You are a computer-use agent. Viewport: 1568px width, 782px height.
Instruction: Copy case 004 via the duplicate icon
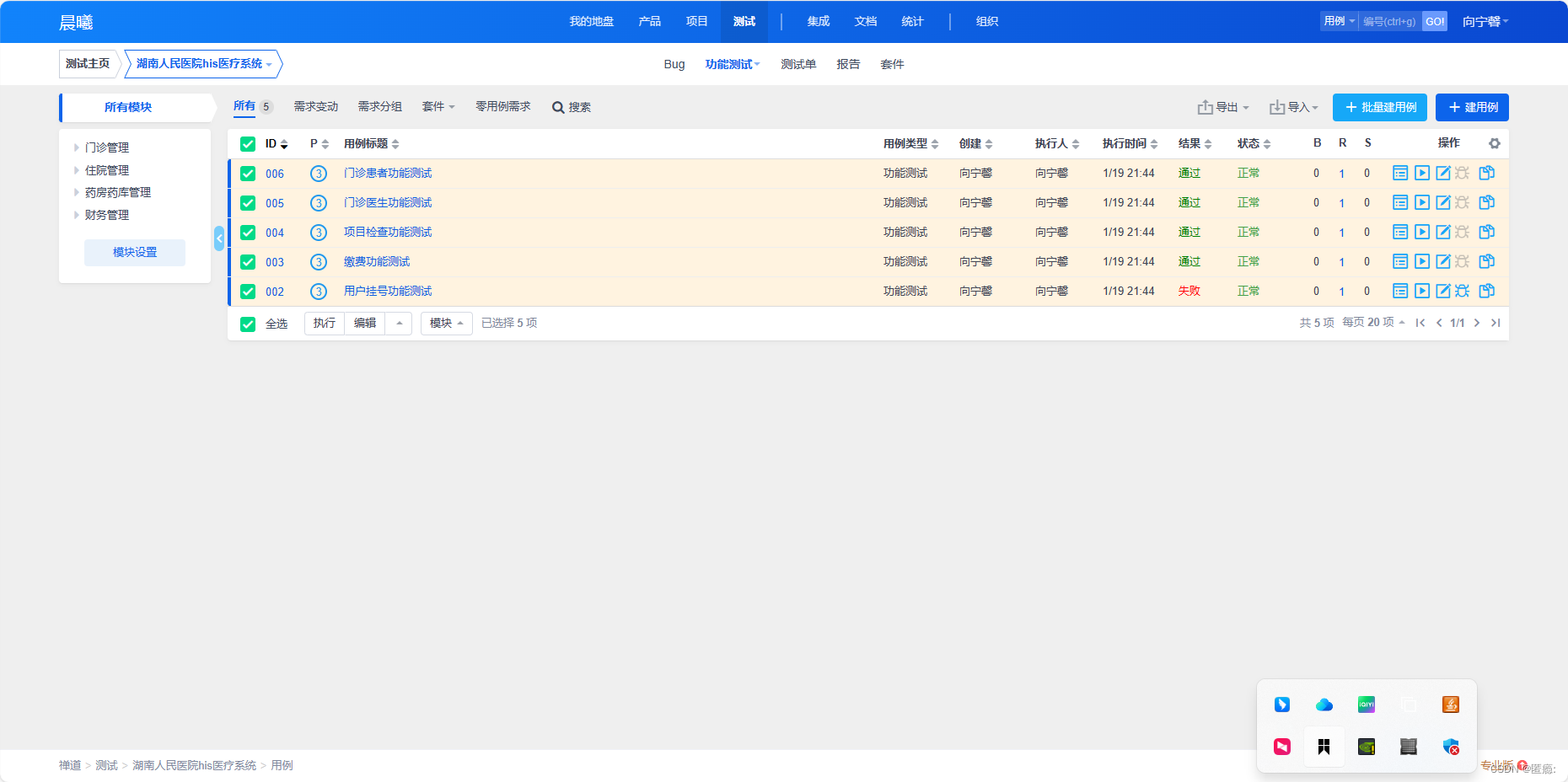point(1487,232)
